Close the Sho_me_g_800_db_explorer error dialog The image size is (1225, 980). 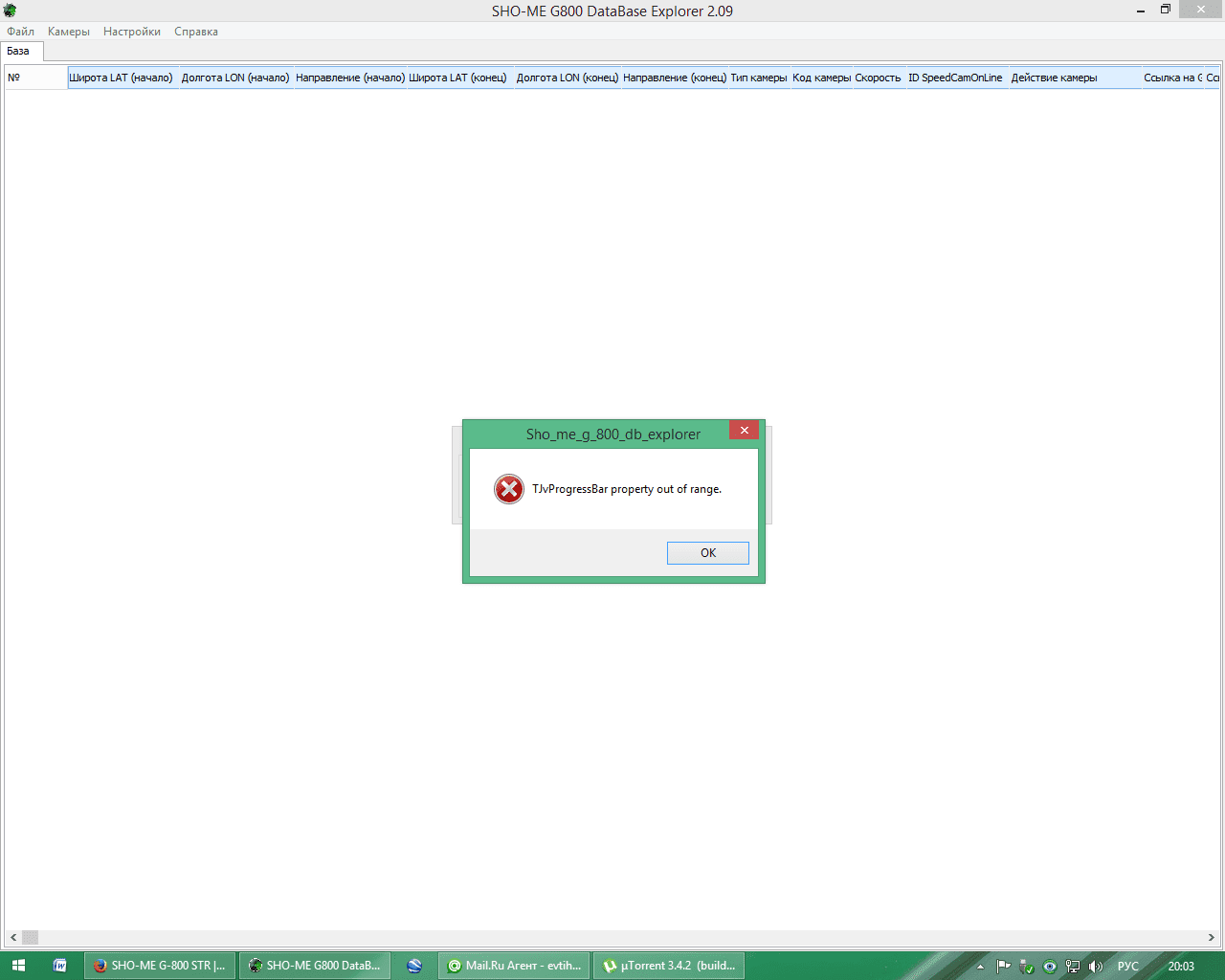[744, 431]
